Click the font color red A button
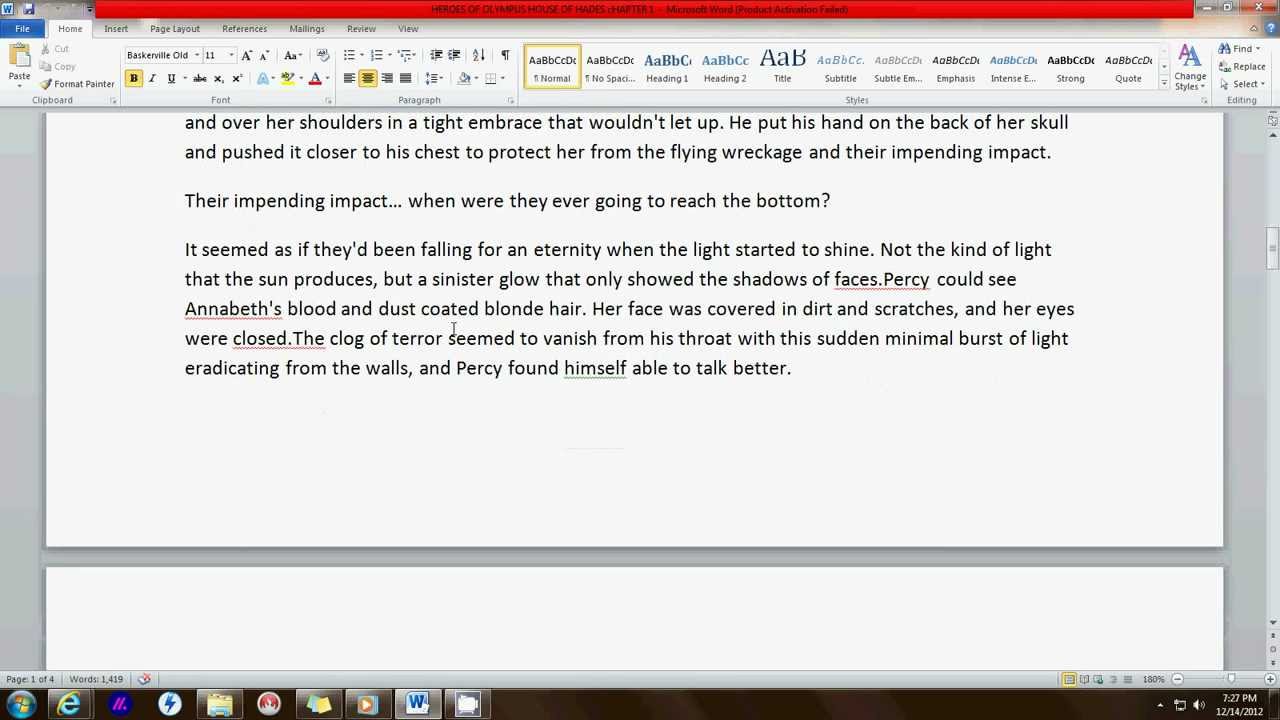 click(x=314, y=78)
